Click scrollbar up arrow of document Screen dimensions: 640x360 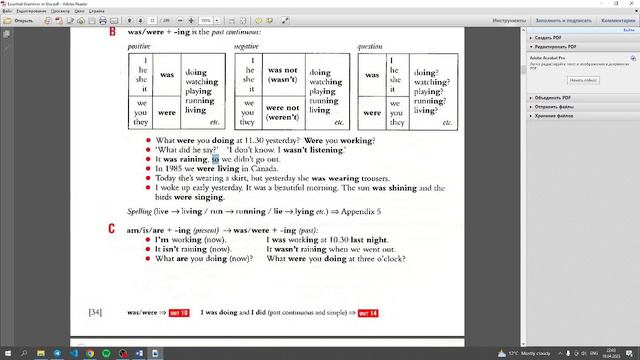tap(523, 30)
